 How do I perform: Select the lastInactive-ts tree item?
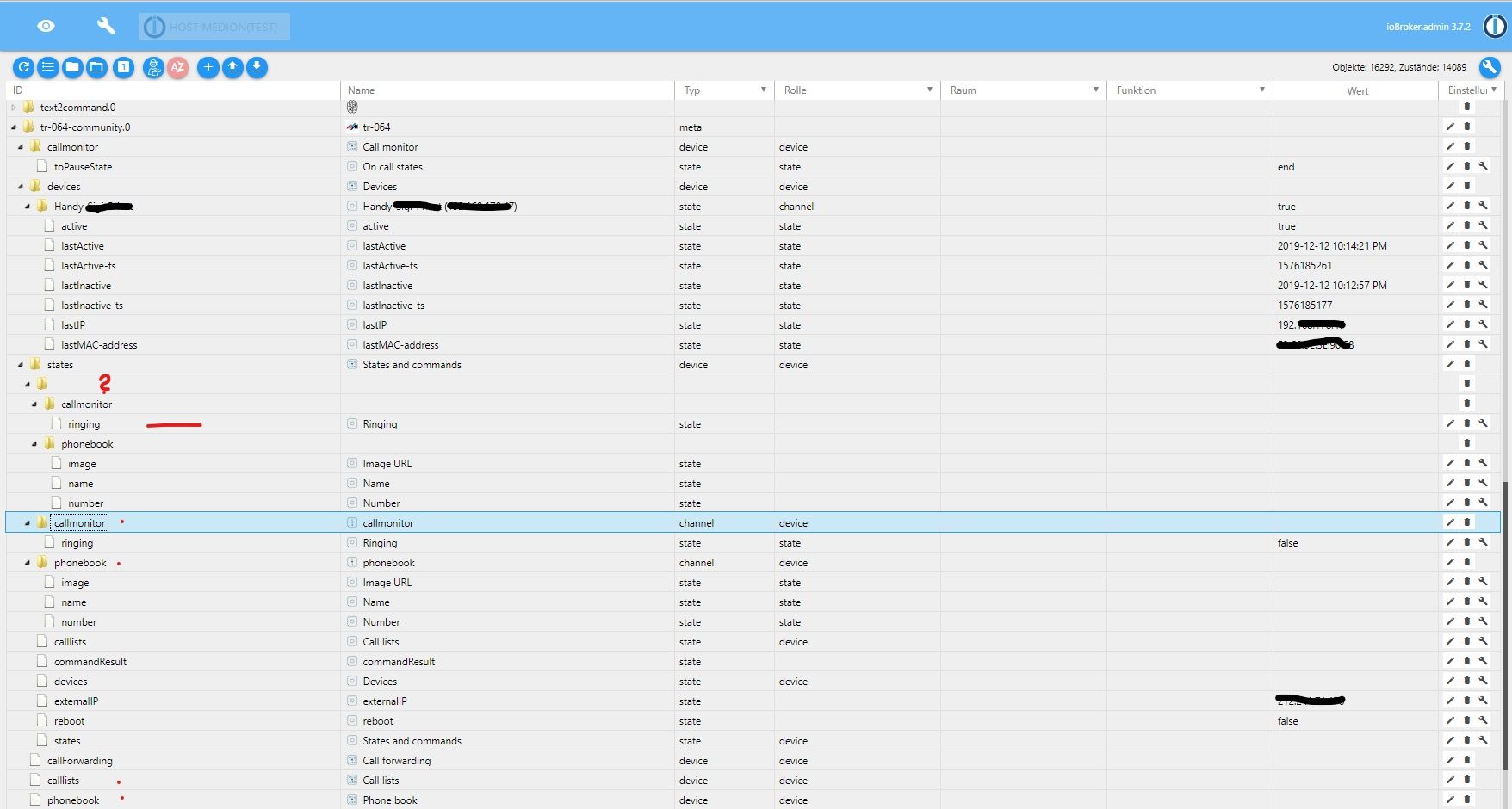click(x=92, y=306)
